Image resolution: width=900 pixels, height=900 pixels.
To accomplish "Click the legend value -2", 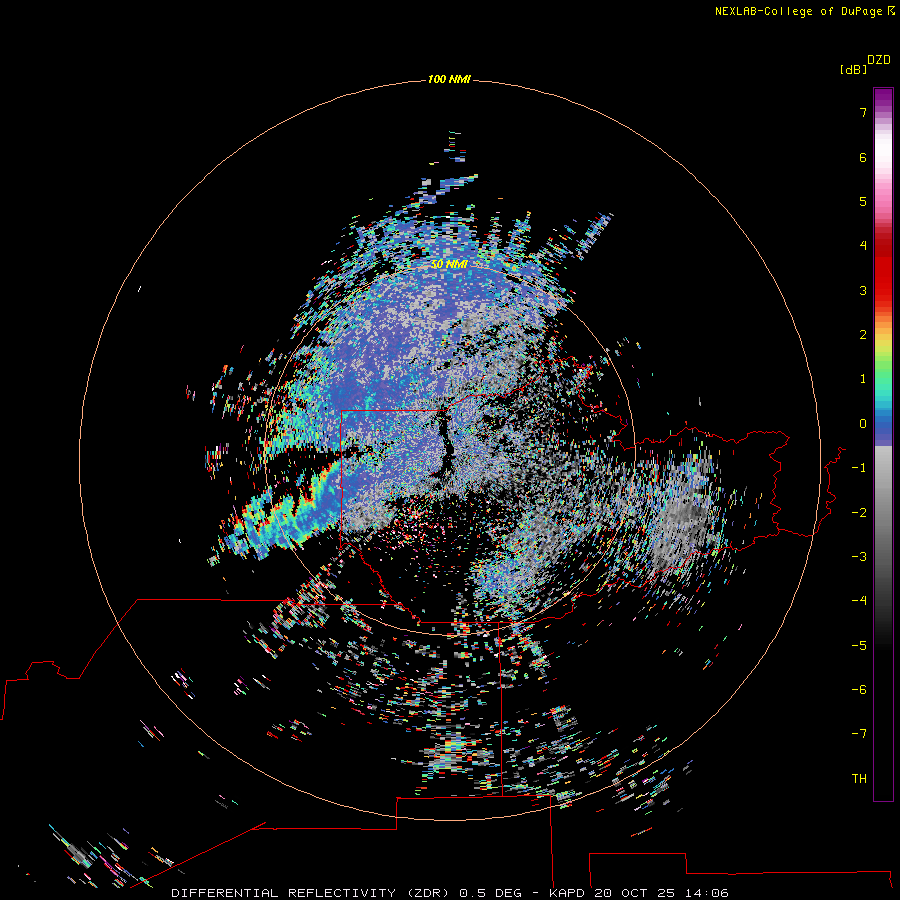I will (x=859, y=513).
